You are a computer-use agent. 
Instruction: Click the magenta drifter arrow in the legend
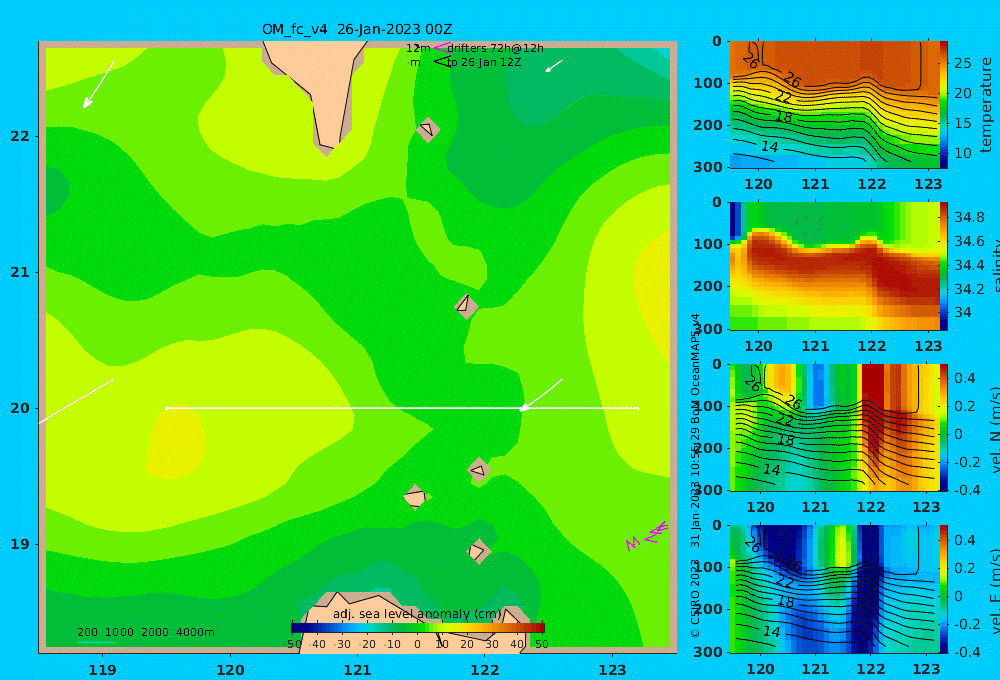coord(441,47)
